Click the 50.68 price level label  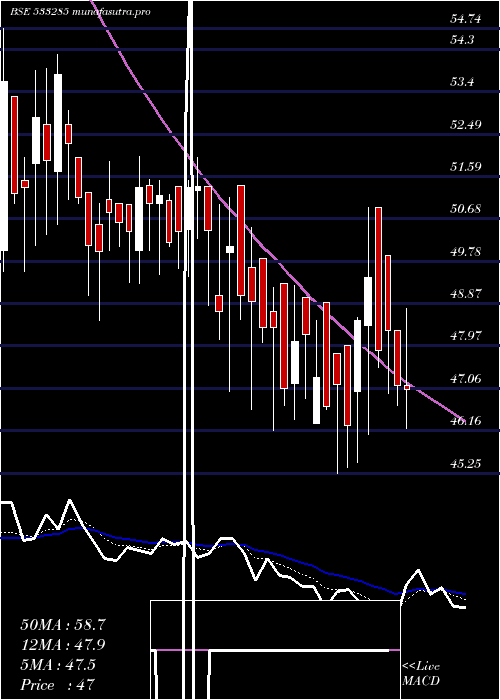click(x=466, y=209)
